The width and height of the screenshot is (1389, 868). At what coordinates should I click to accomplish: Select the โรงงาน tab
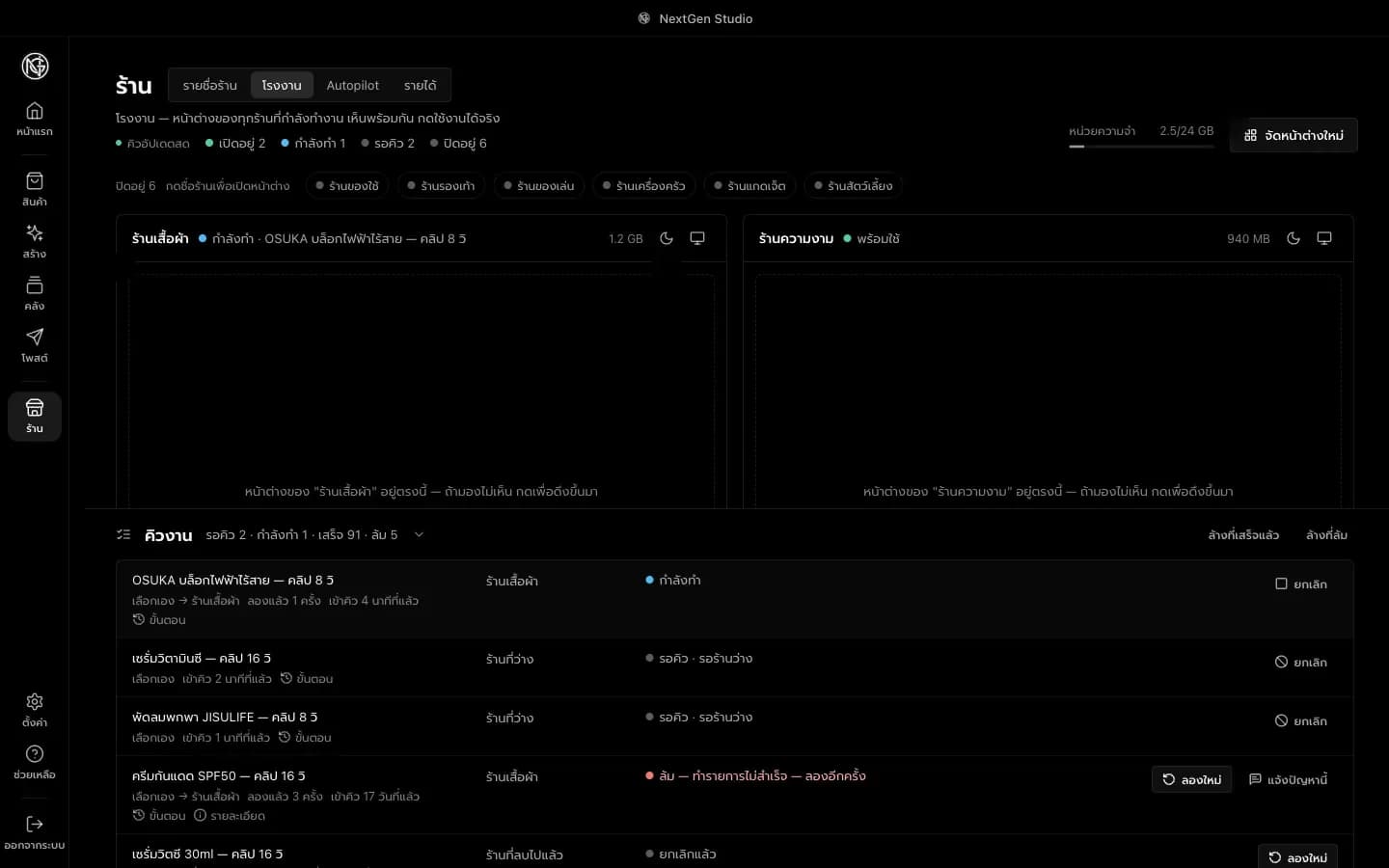tap(282, 85)
